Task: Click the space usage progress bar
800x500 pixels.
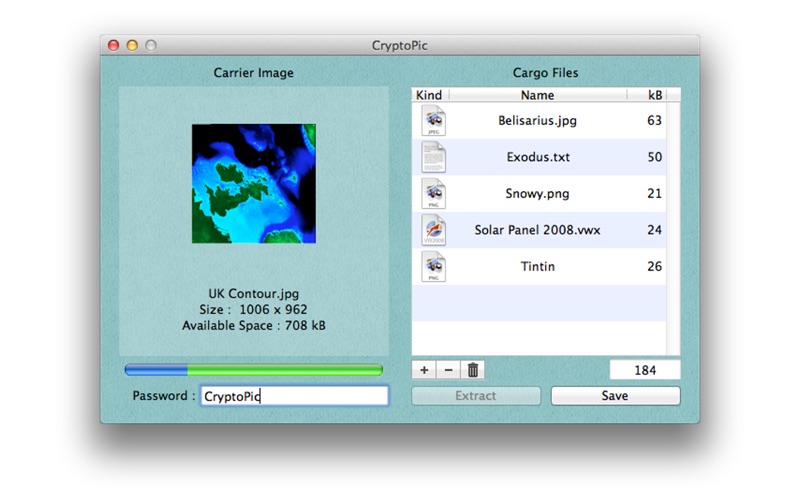Action: pyautogui.click(x=254, y=370)
